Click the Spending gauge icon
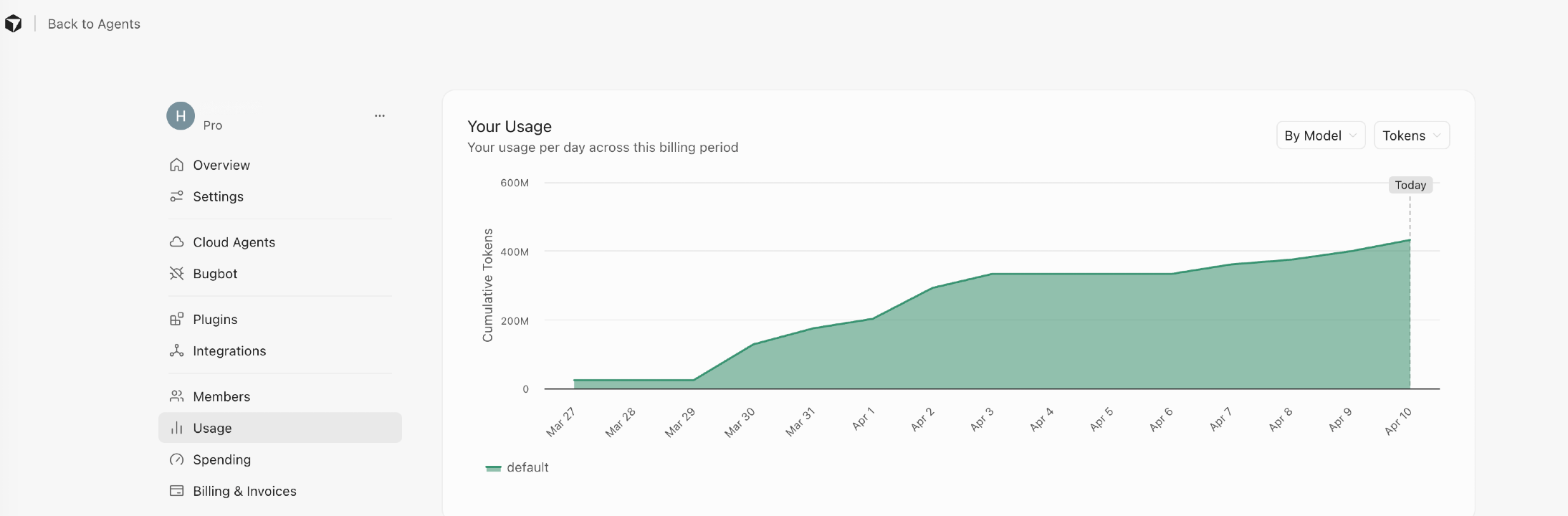 [176, 459]
